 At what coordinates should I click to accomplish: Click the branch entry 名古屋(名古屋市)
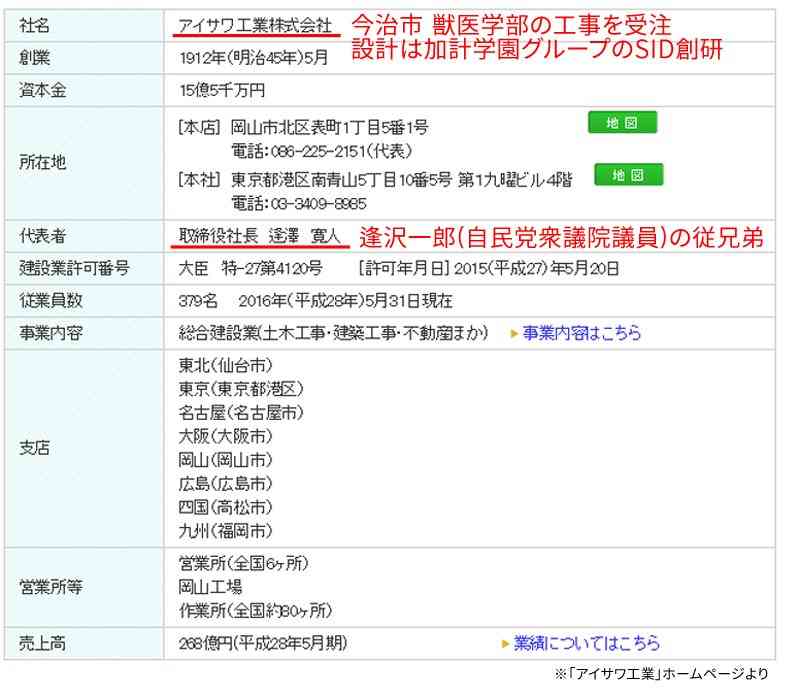(x=241, y=412)
